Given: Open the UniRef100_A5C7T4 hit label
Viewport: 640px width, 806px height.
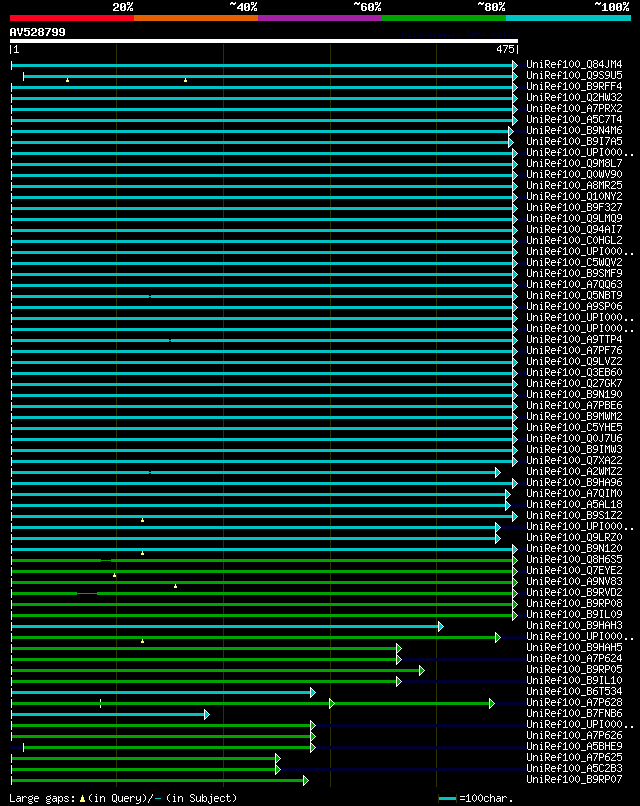Looking at the screenshot, I should pos(574,120).
